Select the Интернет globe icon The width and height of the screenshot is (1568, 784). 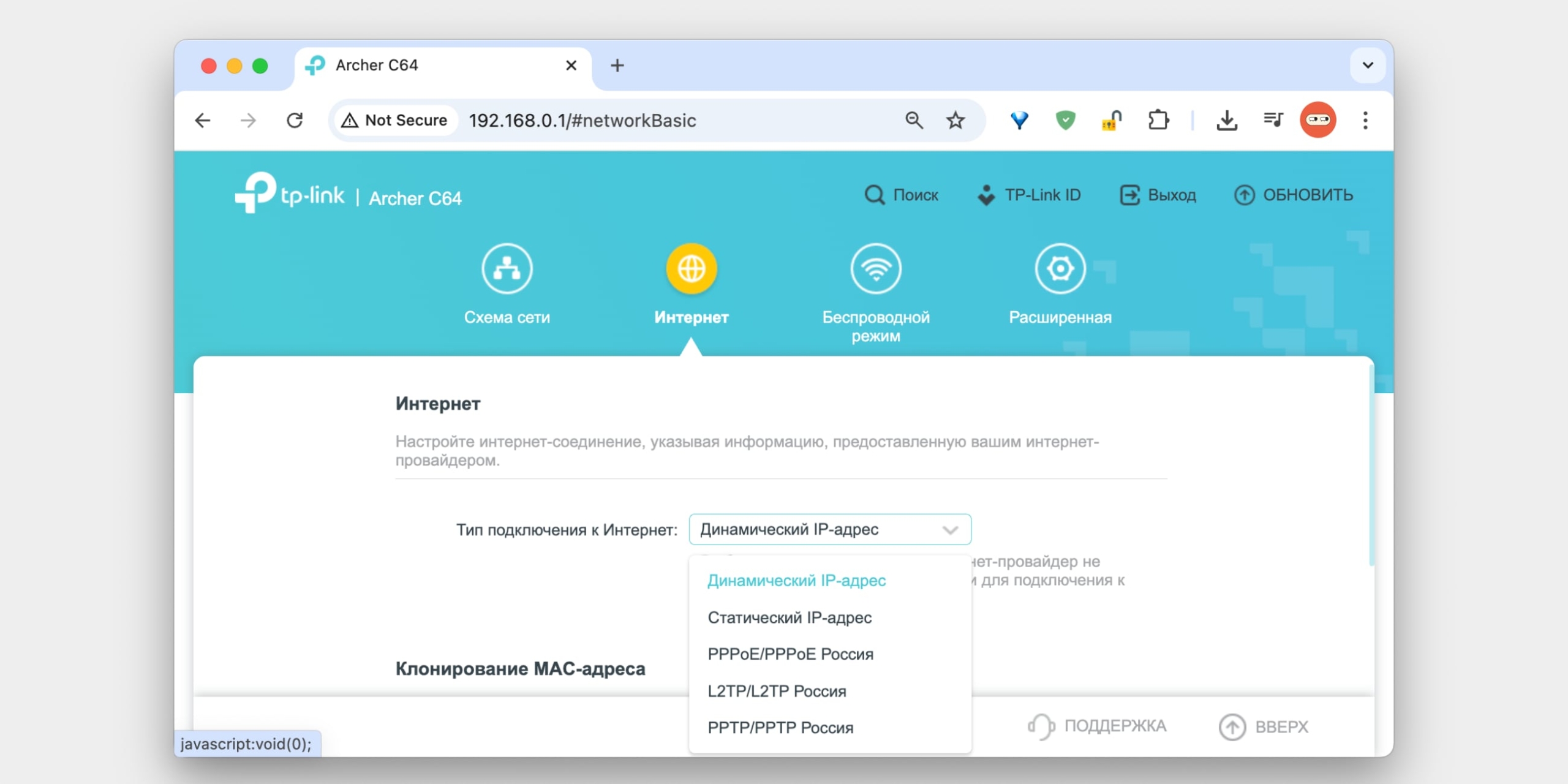692,268
